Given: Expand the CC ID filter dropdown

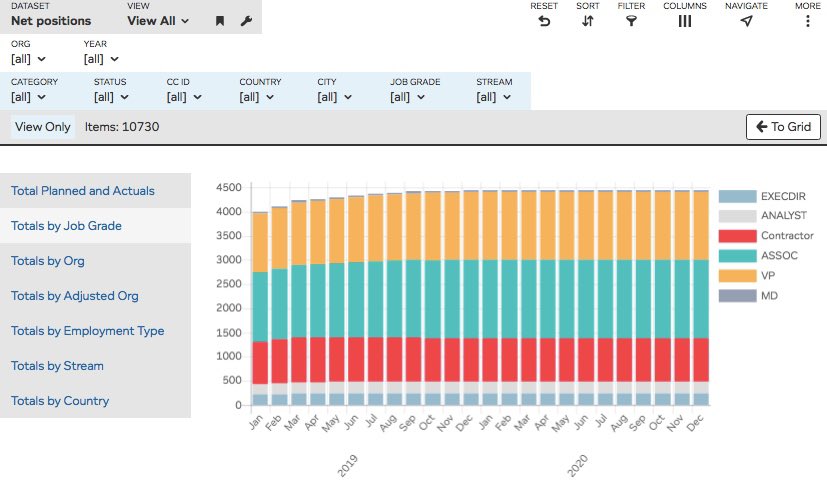Looking at the screenshot, I should 184,97.
